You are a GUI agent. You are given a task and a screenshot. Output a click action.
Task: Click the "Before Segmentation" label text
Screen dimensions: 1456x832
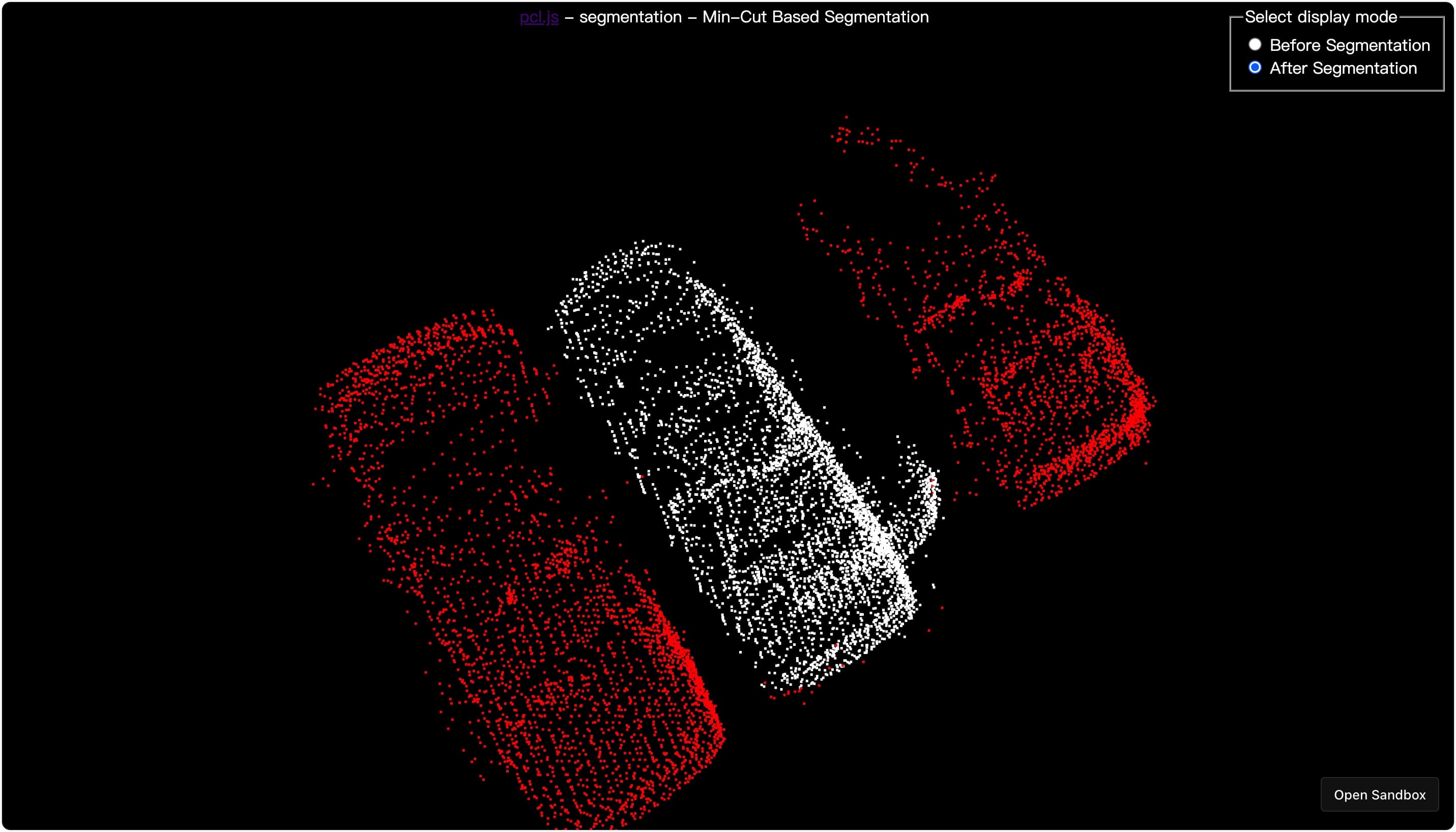point(1349,45)
